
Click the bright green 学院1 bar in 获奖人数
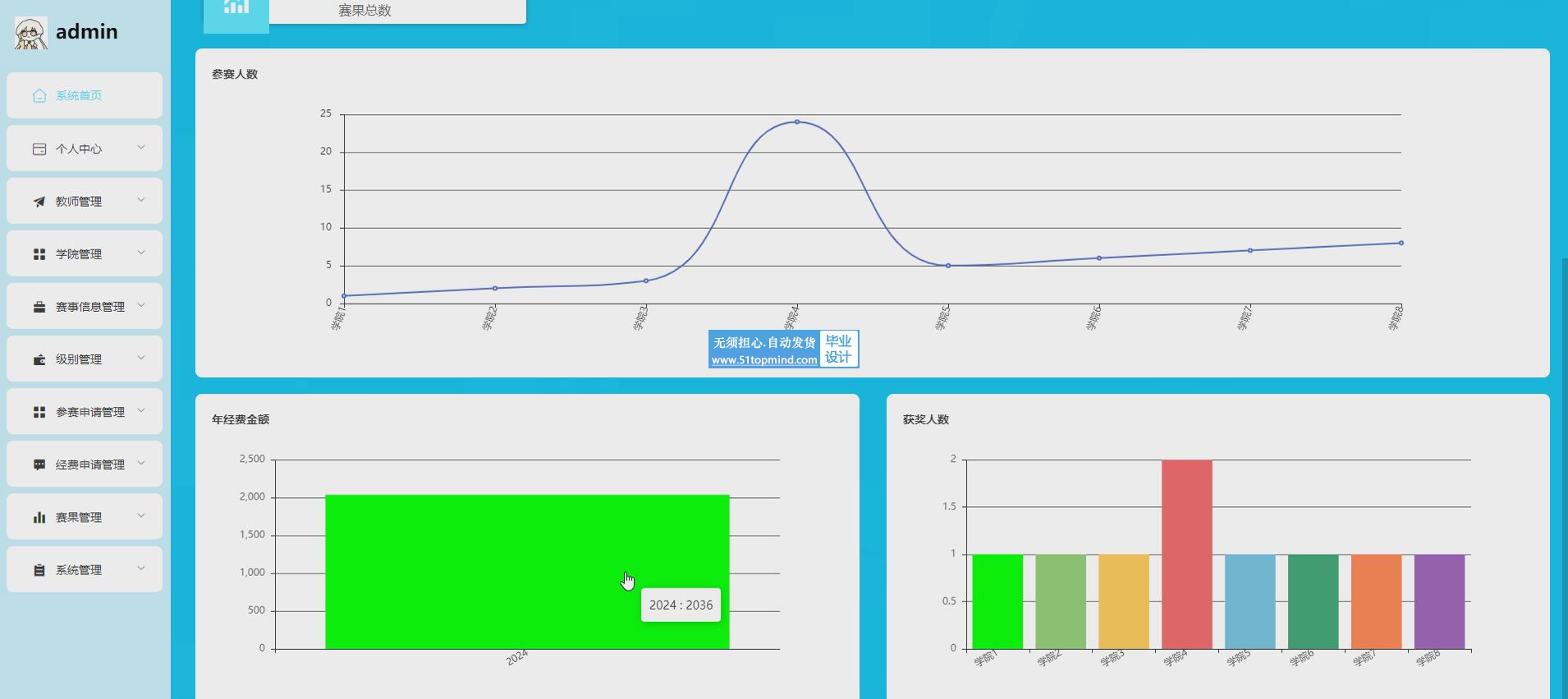coord(997,601)
